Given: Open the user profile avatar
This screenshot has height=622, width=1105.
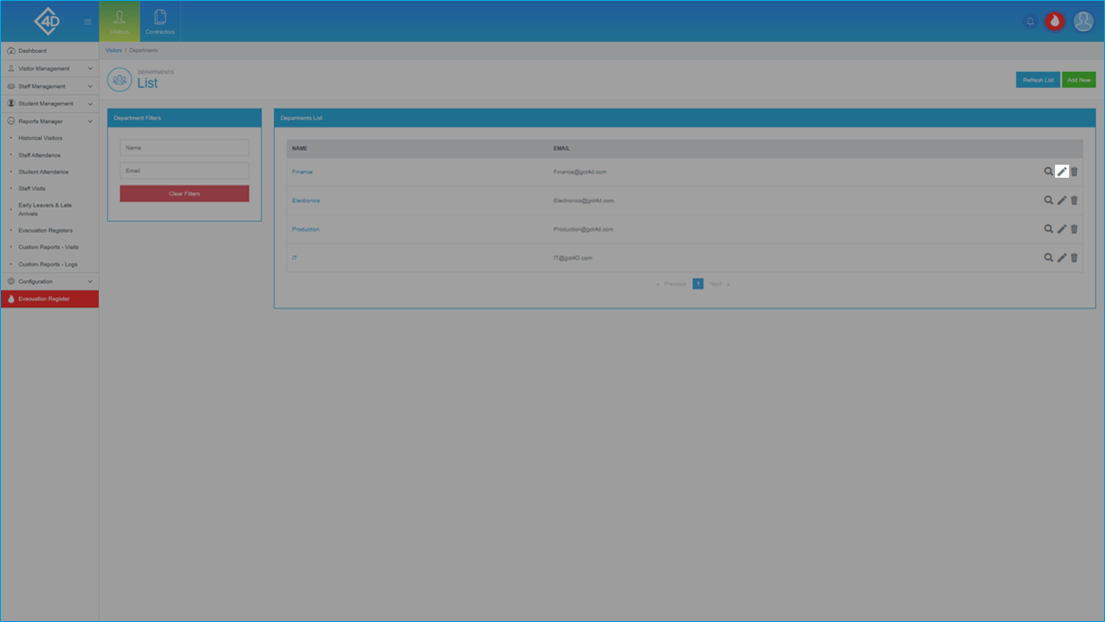Looking at the screenshot, I should (x=1083, y=21).
